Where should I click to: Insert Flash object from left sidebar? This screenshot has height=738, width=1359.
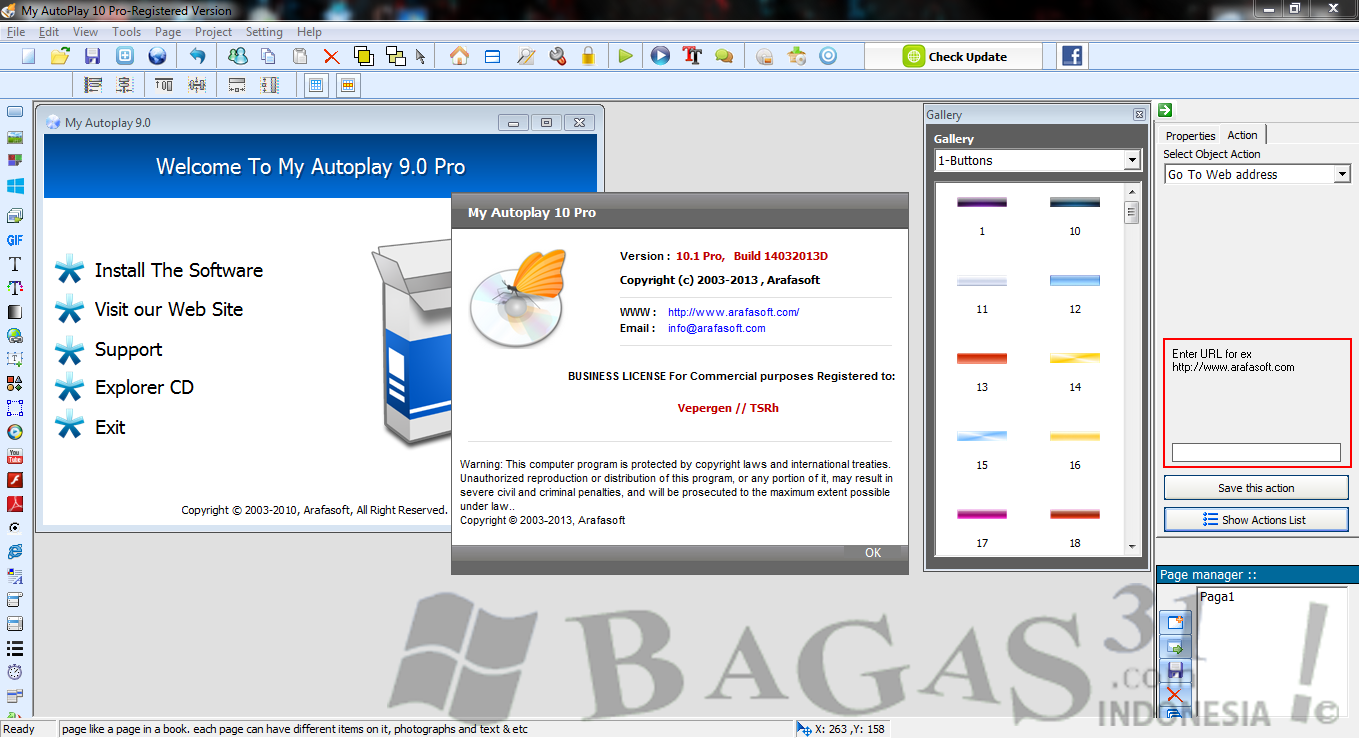(x=15, y=480)
